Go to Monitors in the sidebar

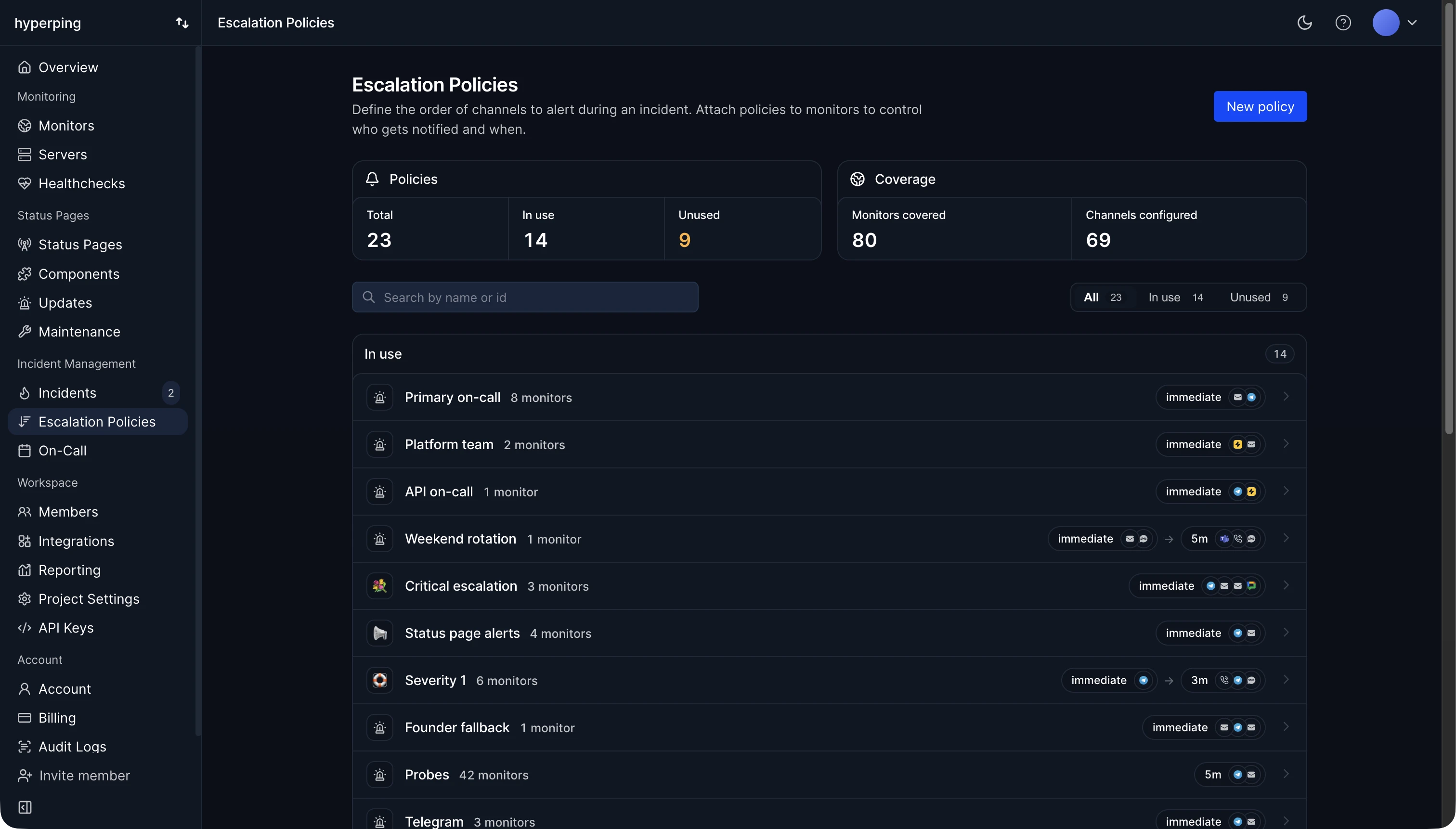click(x=97, y=125)
